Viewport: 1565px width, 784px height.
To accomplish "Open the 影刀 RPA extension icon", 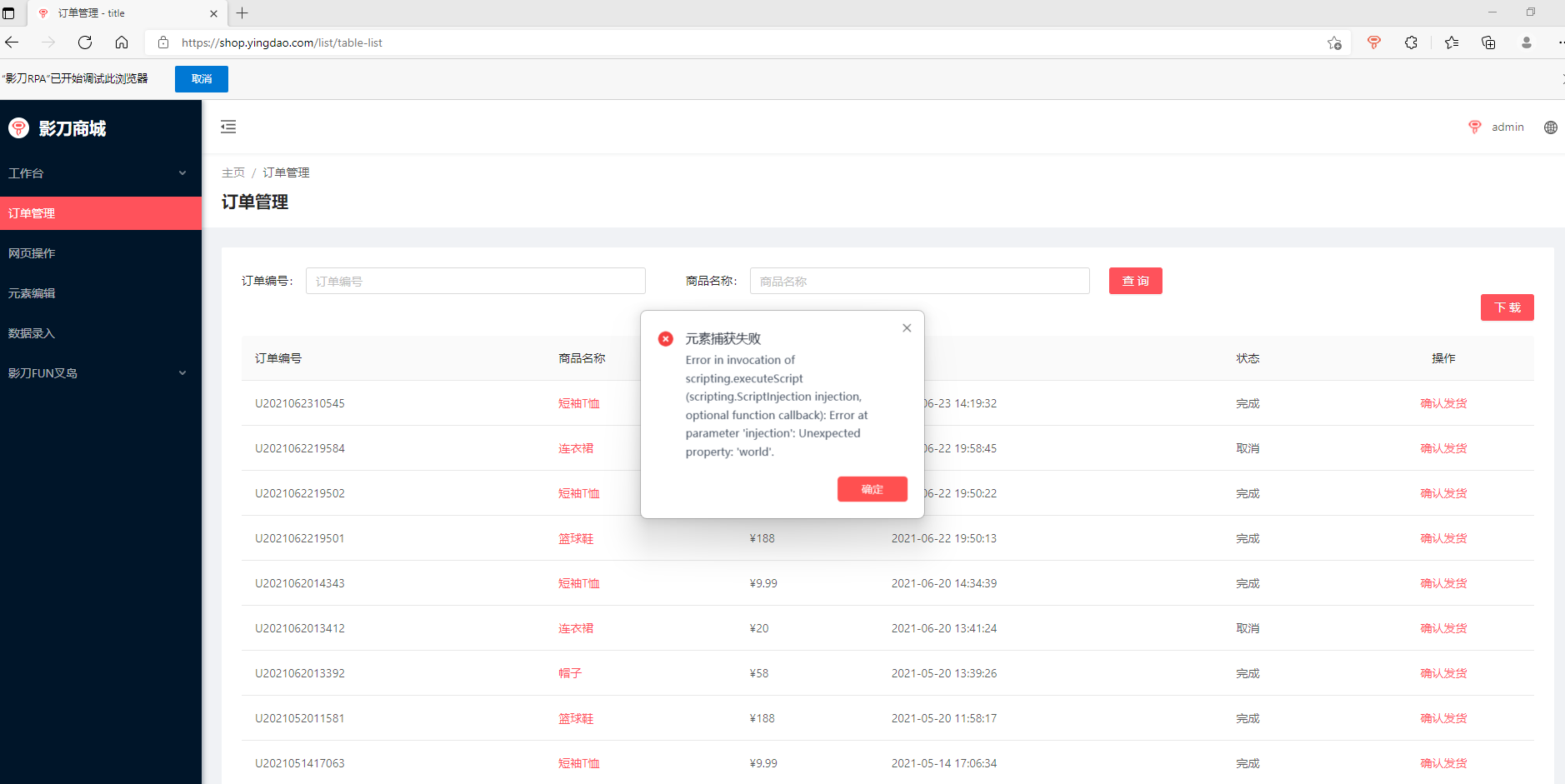I will 1374,42.
